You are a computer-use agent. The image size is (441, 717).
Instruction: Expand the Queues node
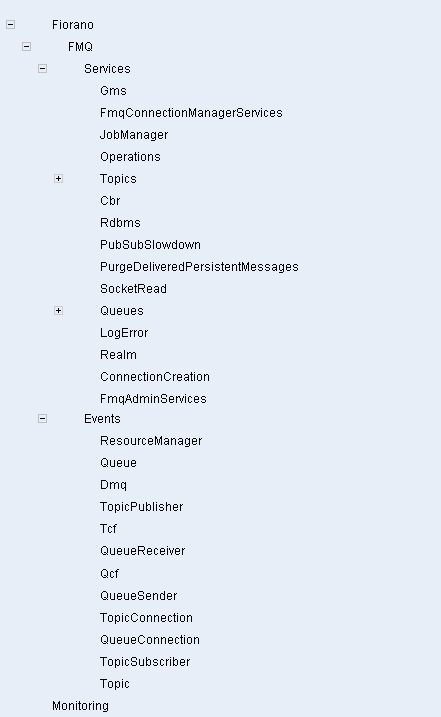click(59, 311)
